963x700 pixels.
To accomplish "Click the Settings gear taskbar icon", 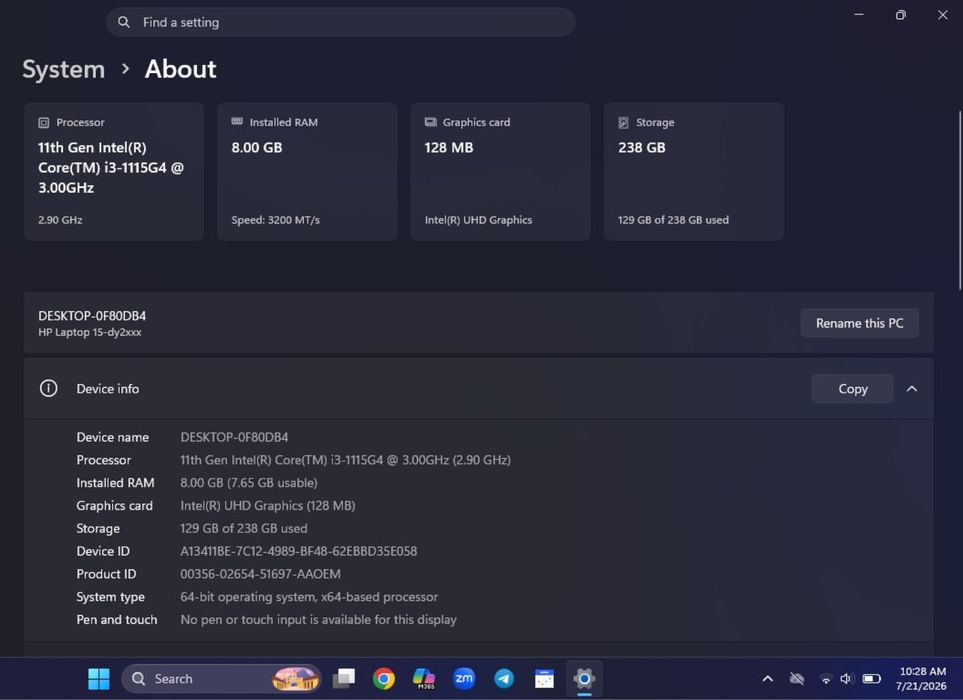I will tap(584, 679).
